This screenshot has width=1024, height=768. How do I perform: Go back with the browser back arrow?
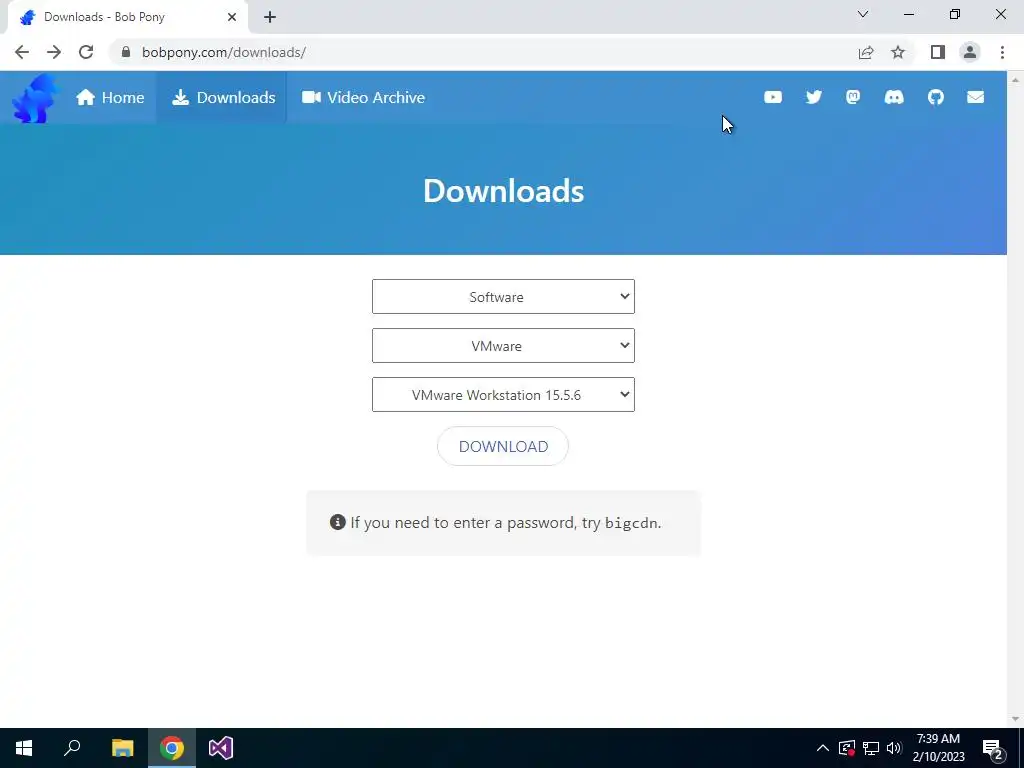click(22, 52)
